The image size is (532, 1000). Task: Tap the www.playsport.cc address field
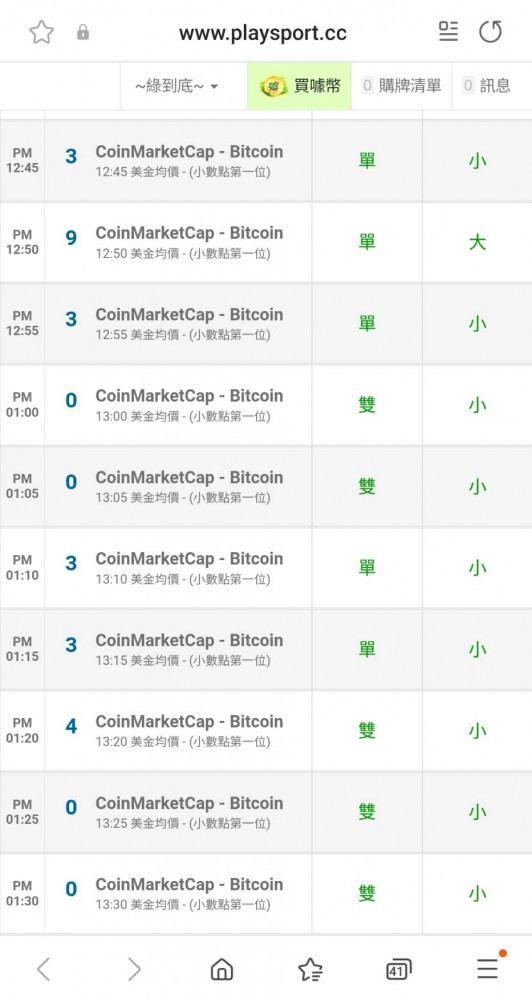[x=263, y=33]
